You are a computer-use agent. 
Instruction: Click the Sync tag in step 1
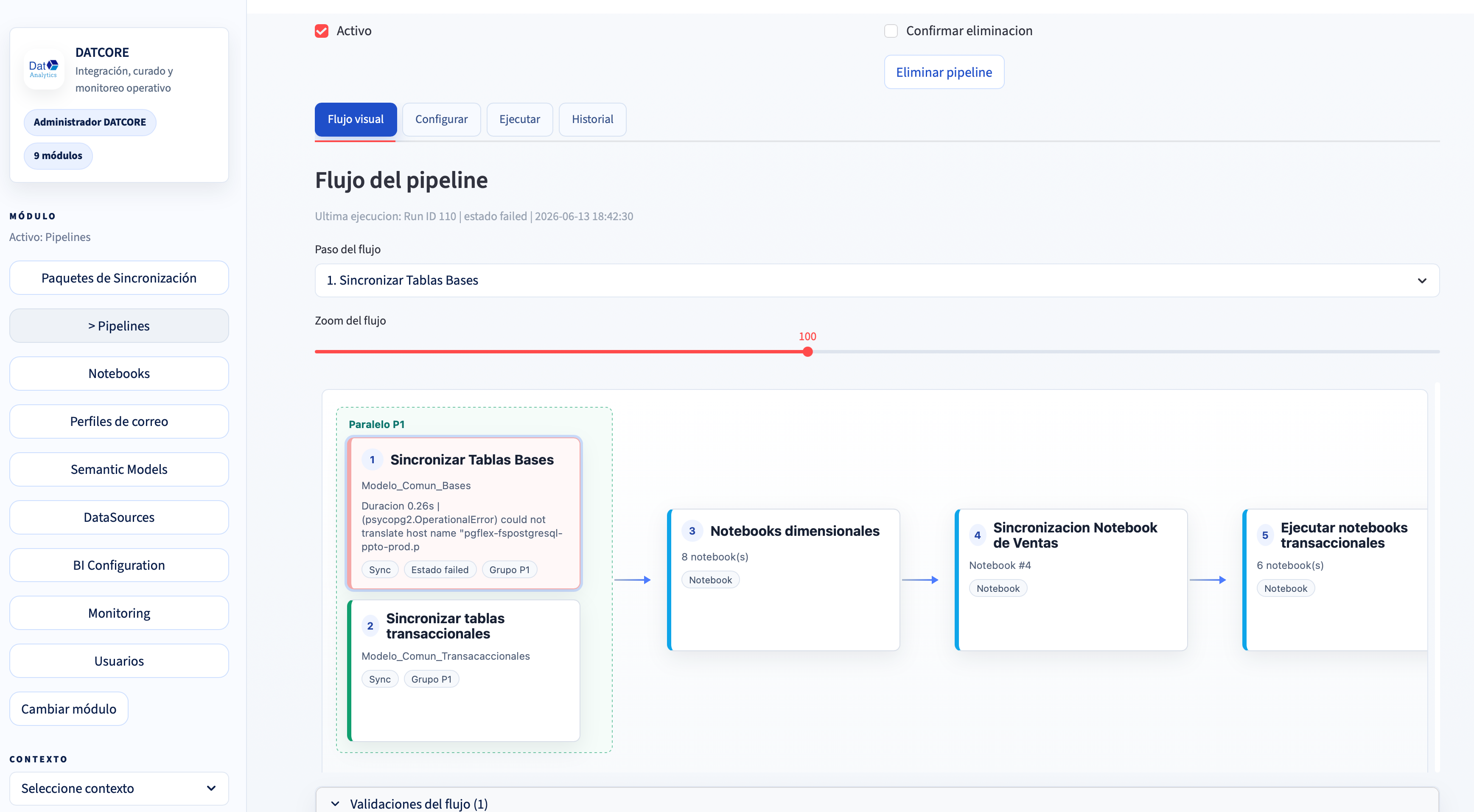point(380,570)
